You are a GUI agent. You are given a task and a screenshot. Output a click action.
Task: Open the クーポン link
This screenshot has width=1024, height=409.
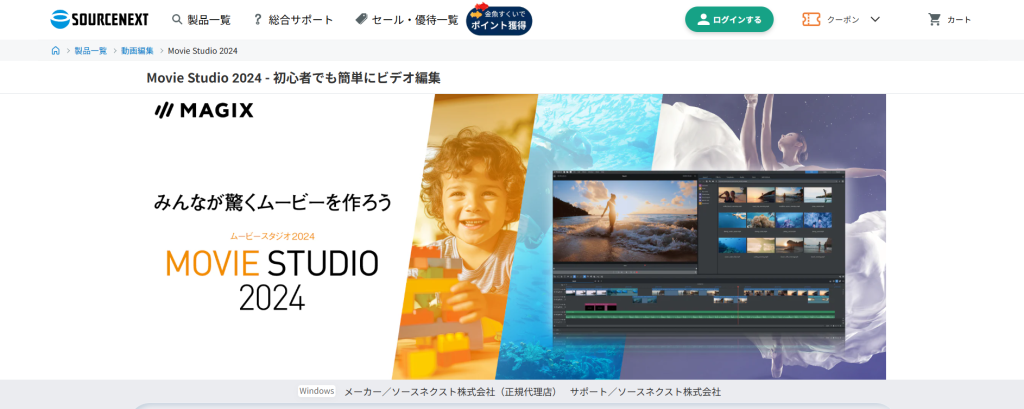[x=843, y=20]
